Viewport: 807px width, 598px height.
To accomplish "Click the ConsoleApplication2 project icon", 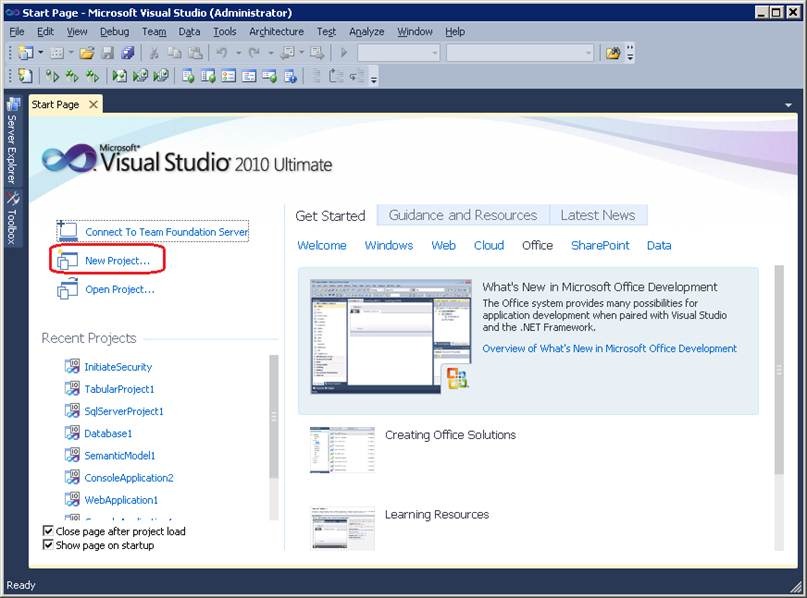I will coord(72,477).
